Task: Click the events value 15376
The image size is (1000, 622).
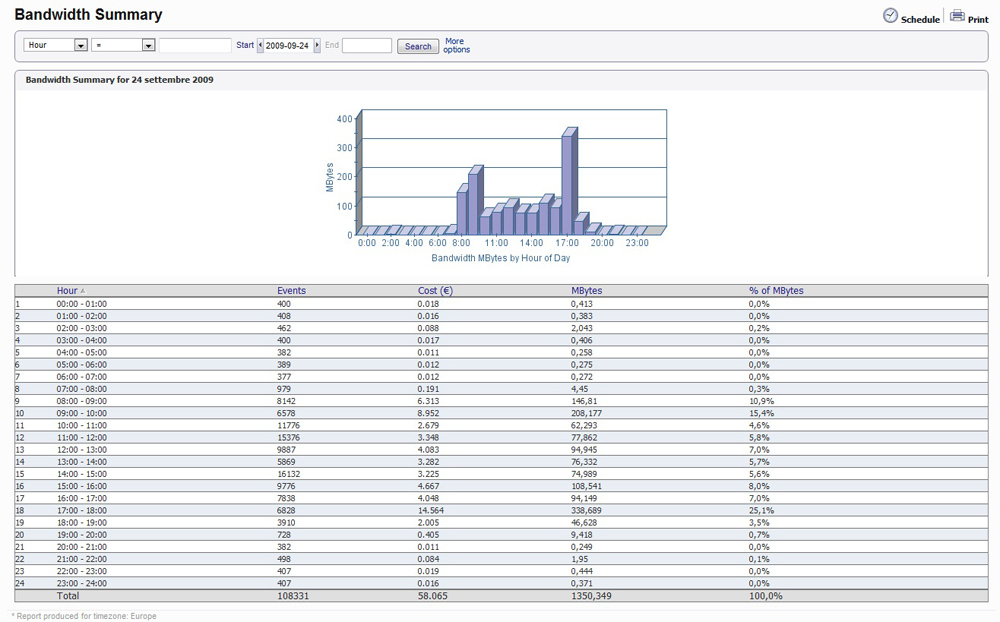Action: coord(288,438)
